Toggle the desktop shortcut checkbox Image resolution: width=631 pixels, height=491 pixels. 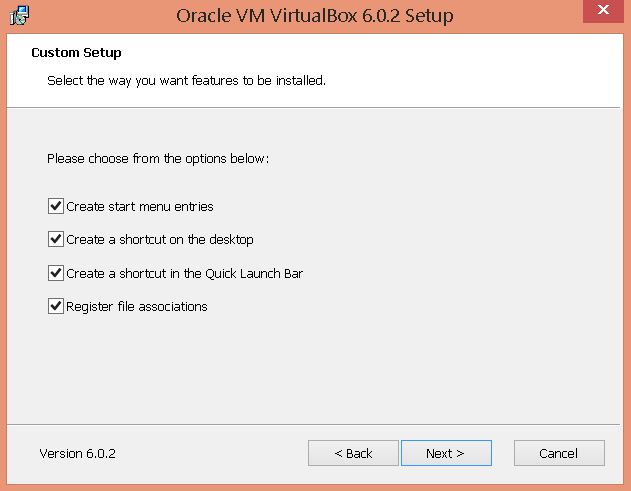click(55, 240)
